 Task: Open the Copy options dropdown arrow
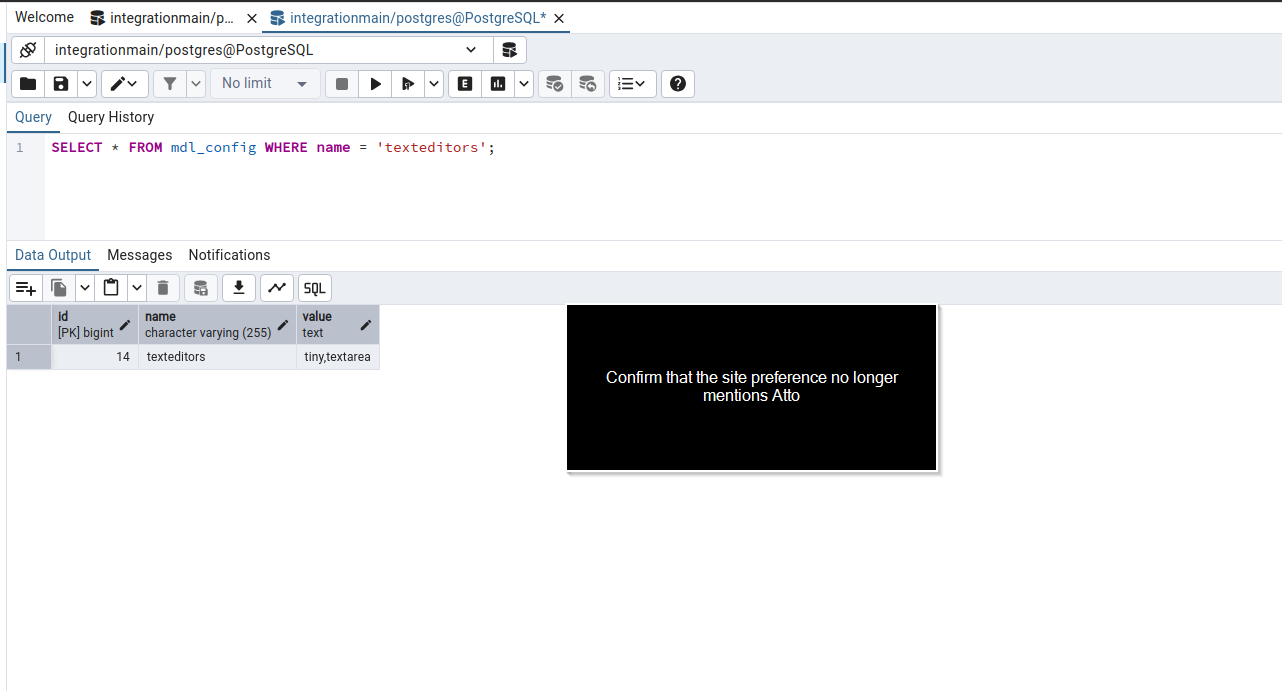(85, 288)
